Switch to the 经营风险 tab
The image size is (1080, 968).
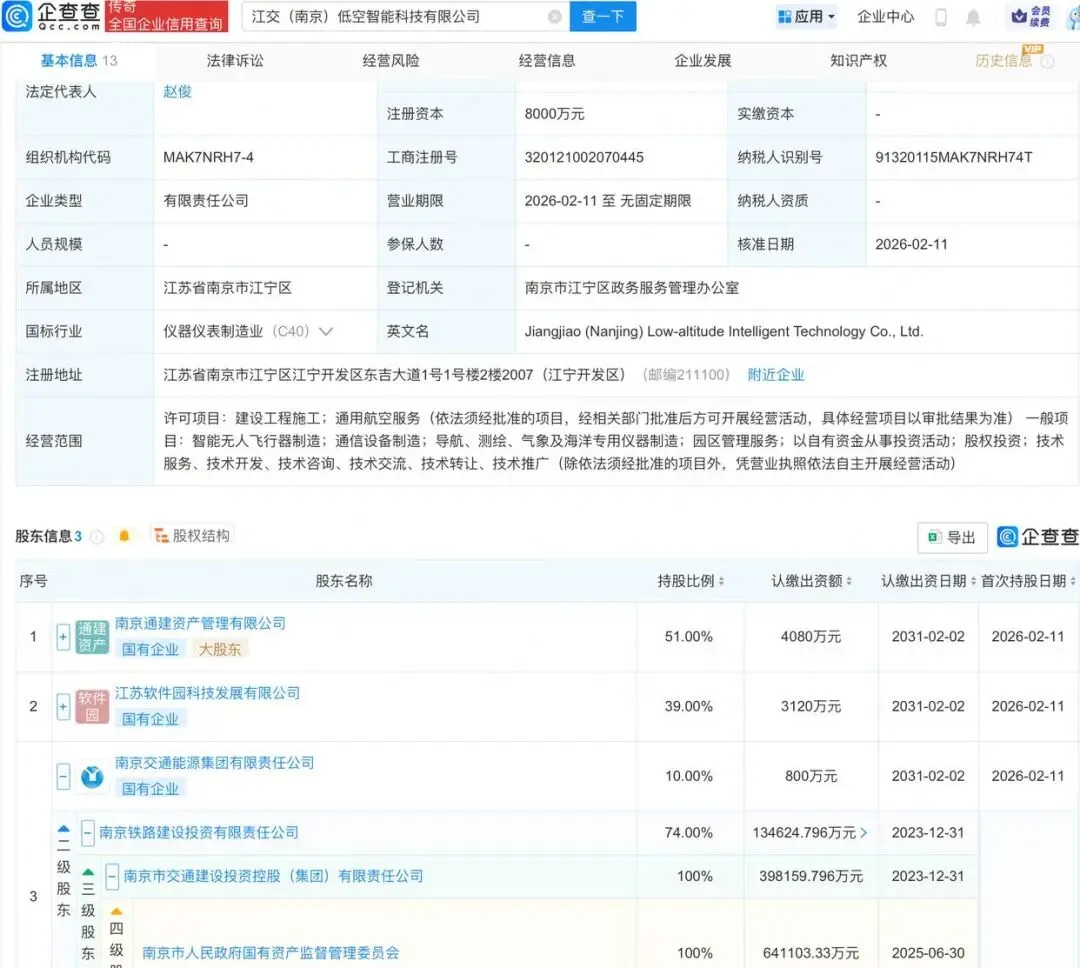[391, 61]
